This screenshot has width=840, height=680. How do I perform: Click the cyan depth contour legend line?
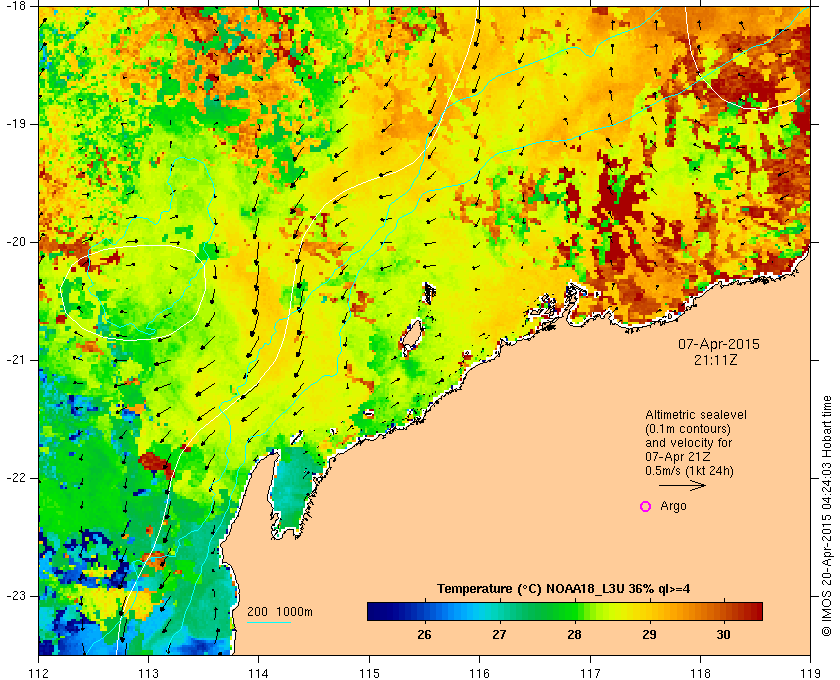click(x=269, y=623)
